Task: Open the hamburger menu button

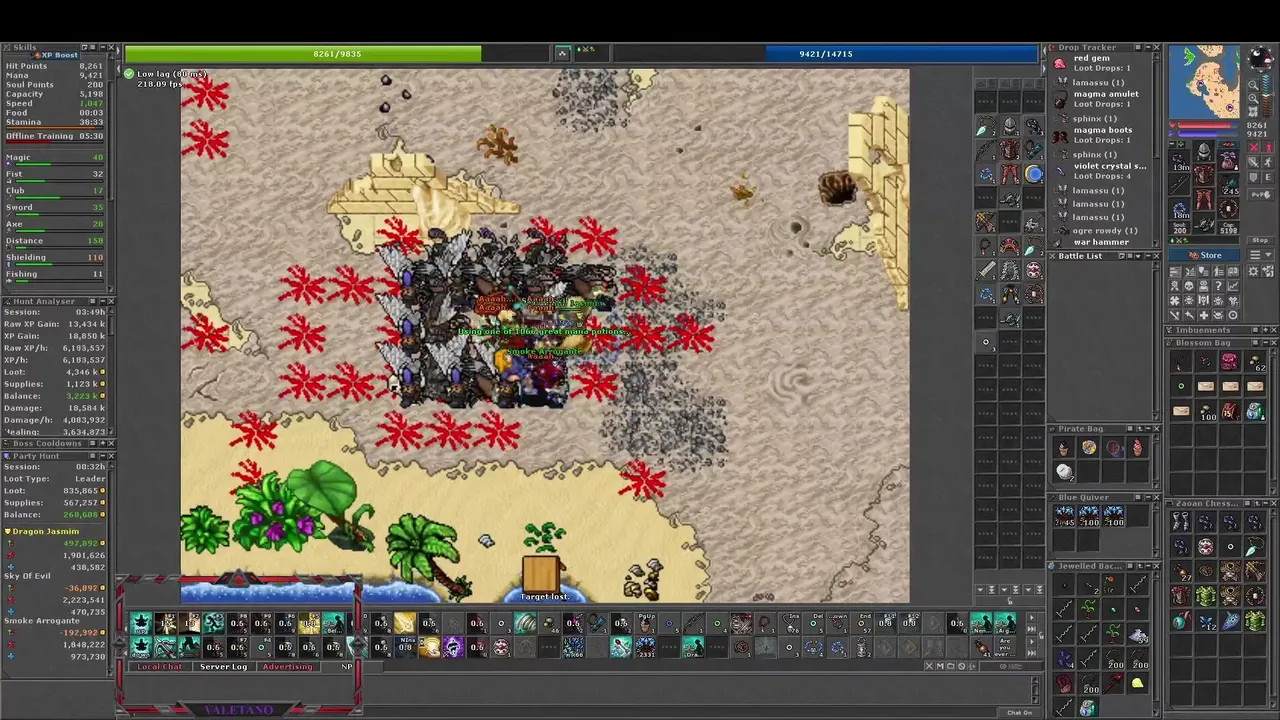Action: click(1255, 254)
